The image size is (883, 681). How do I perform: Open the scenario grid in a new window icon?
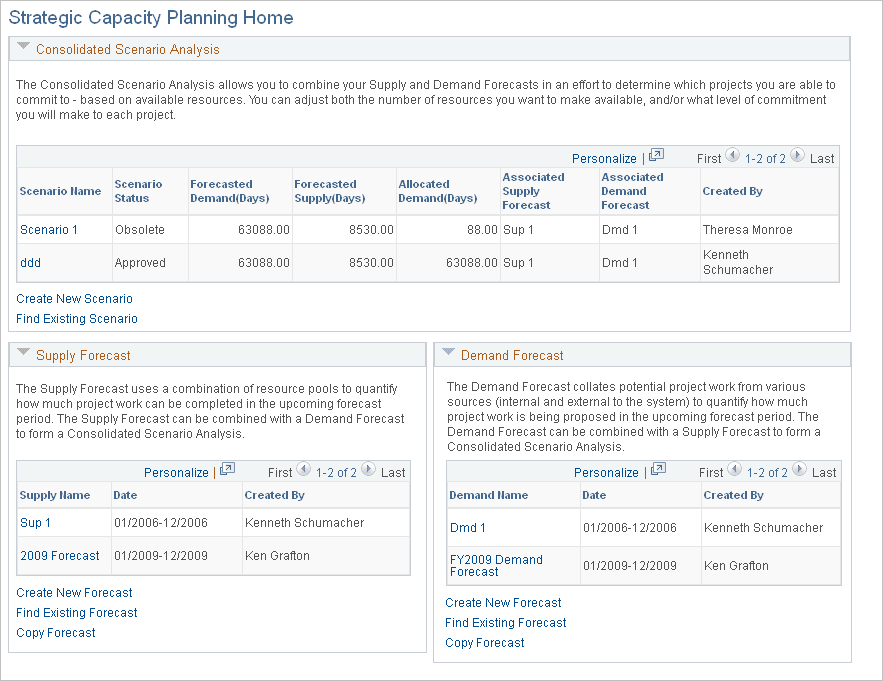point(656,157)
